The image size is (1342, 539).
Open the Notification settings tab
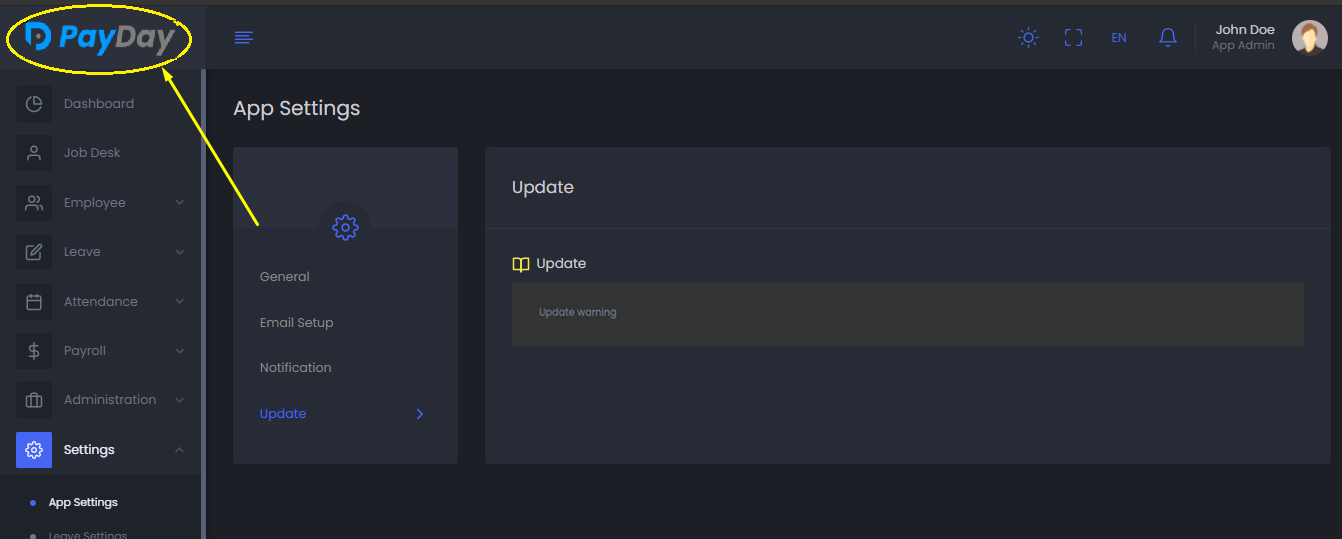coord(296,368)
